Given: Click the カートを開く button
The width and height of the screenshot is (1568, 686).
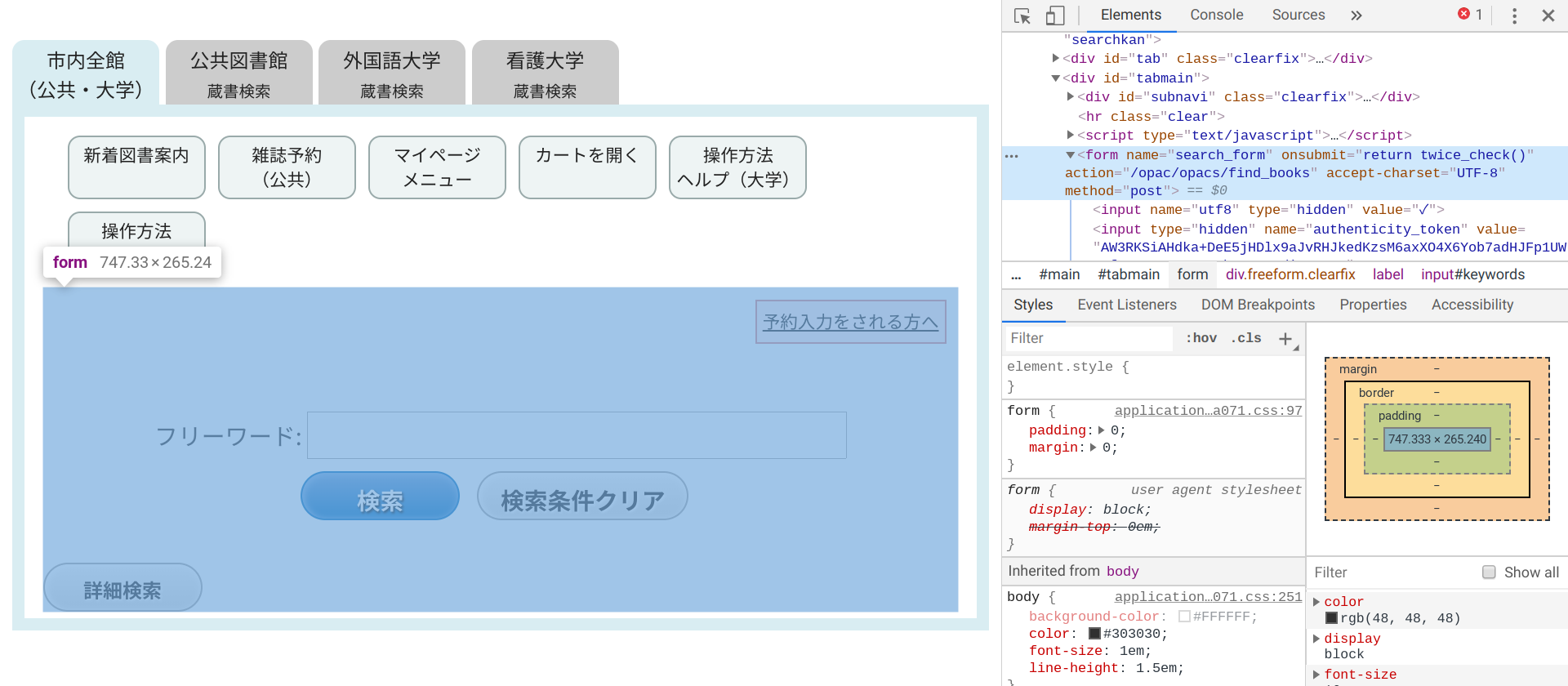Looking at the screenshot, I should [x=587, y=167].
